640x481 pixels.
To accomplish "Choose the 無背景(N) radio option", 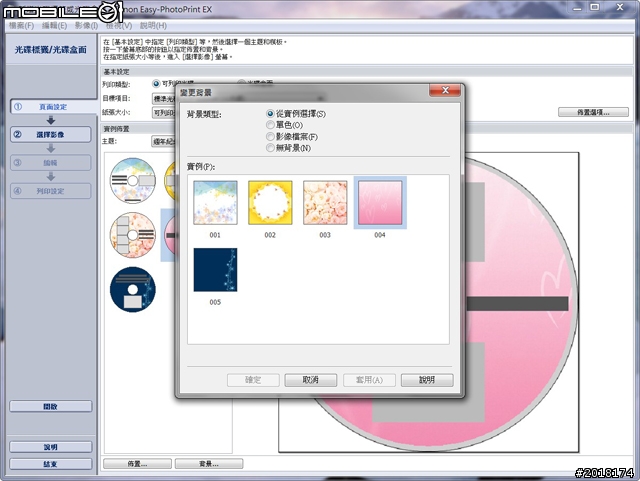I will click(289, 148).
